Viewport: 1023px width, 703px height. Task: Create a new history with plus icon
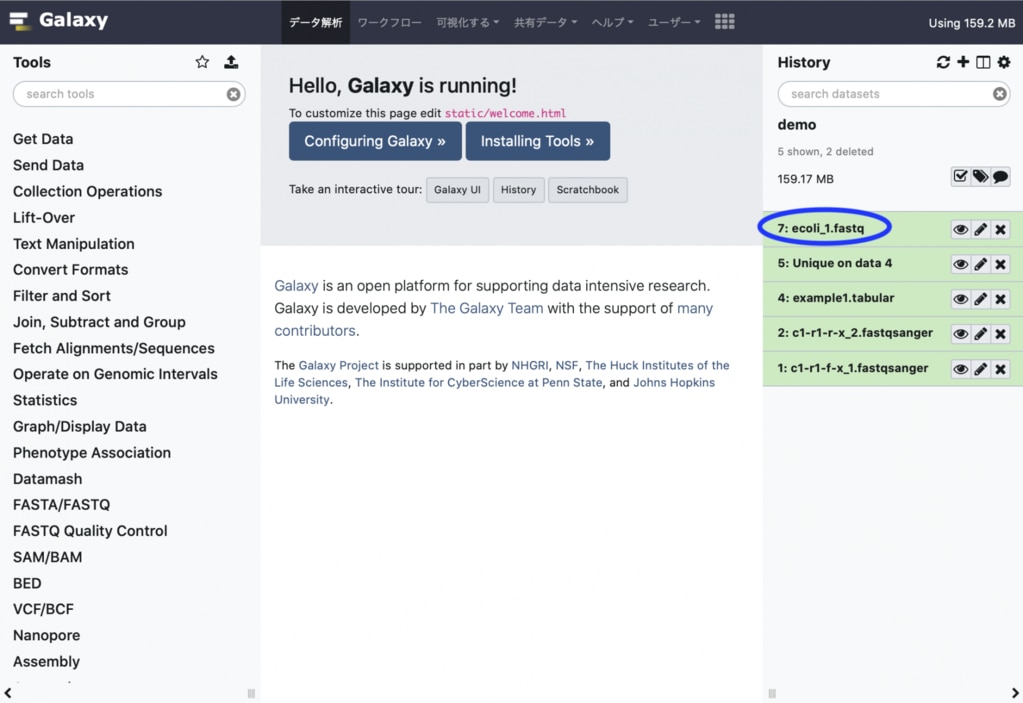point(963,62)
